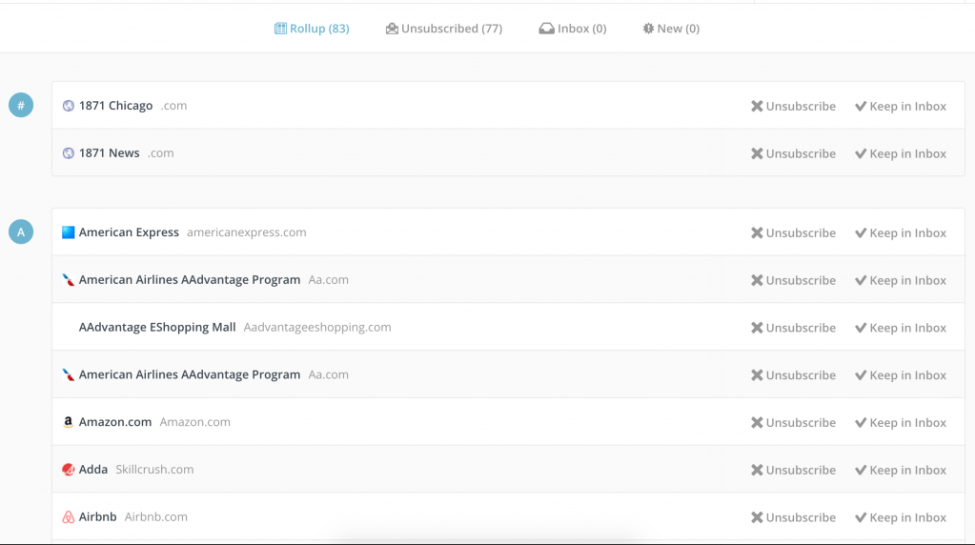Keep Amazon.com in Inbox
Viewport: 975px width, 545px height.
click(x=900, y=422)
